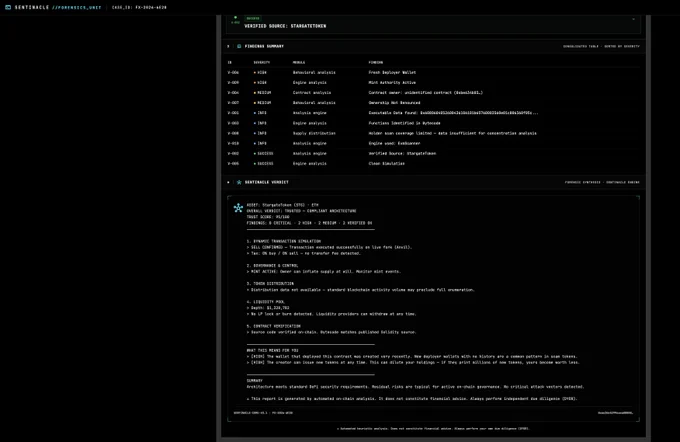680x442 pixels.
Task: Click the Token Distribution heading
Action: (270, 284)
